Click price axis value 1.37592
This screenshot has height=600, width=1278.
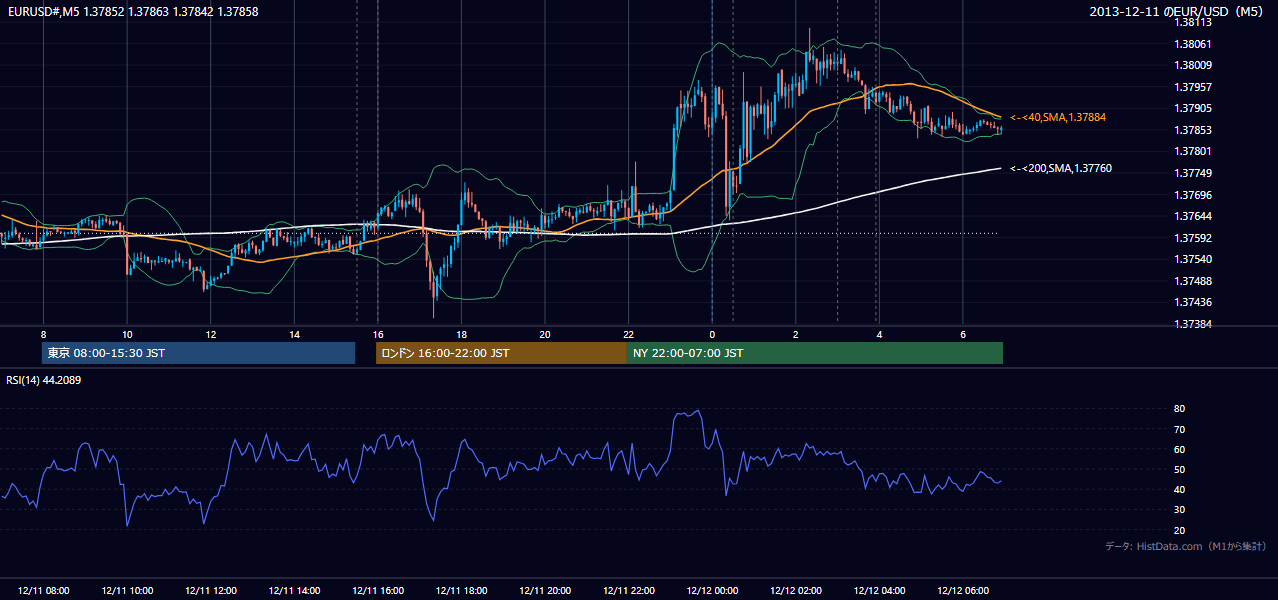1193,238
